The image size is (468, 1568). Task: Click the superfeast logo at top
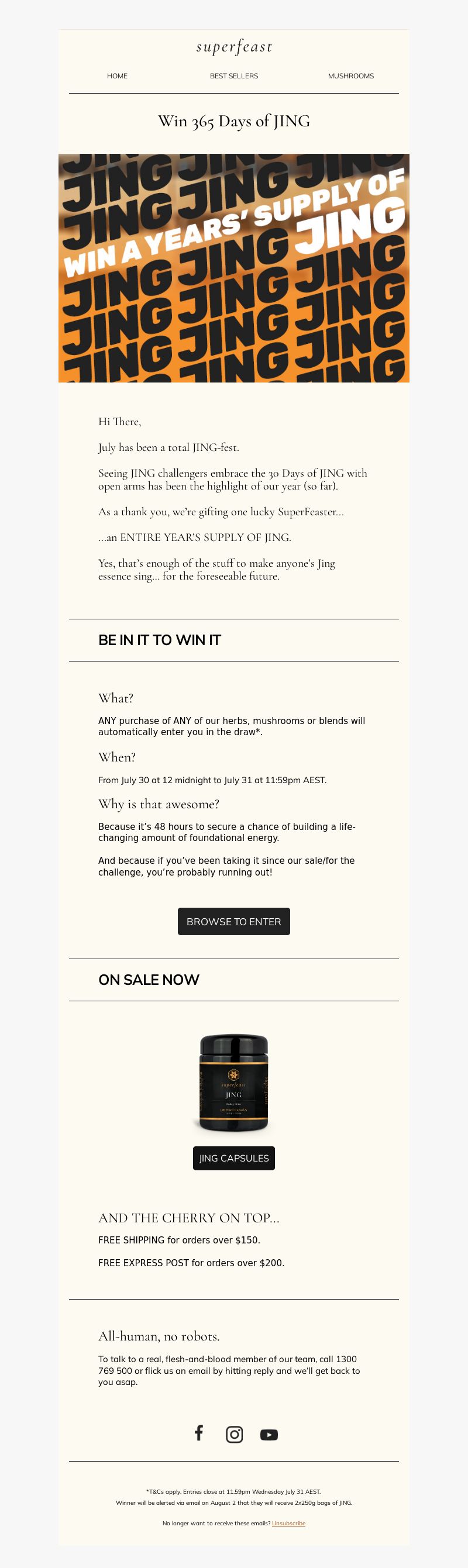point(235,46)
